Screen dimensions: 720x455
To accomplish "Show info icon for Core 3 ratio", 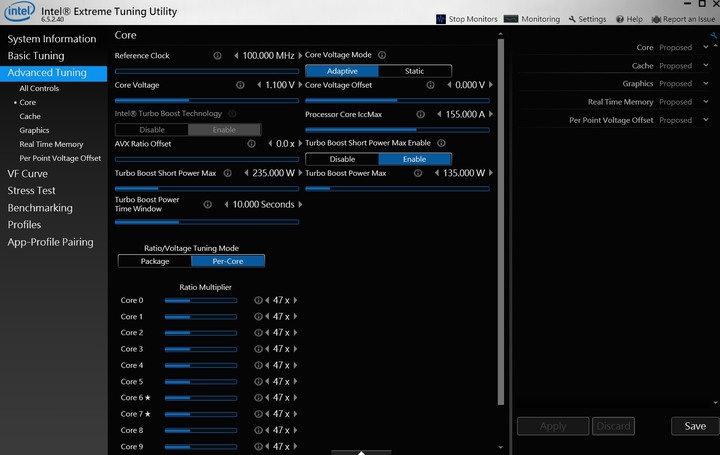I will click(x=259, y=349).
